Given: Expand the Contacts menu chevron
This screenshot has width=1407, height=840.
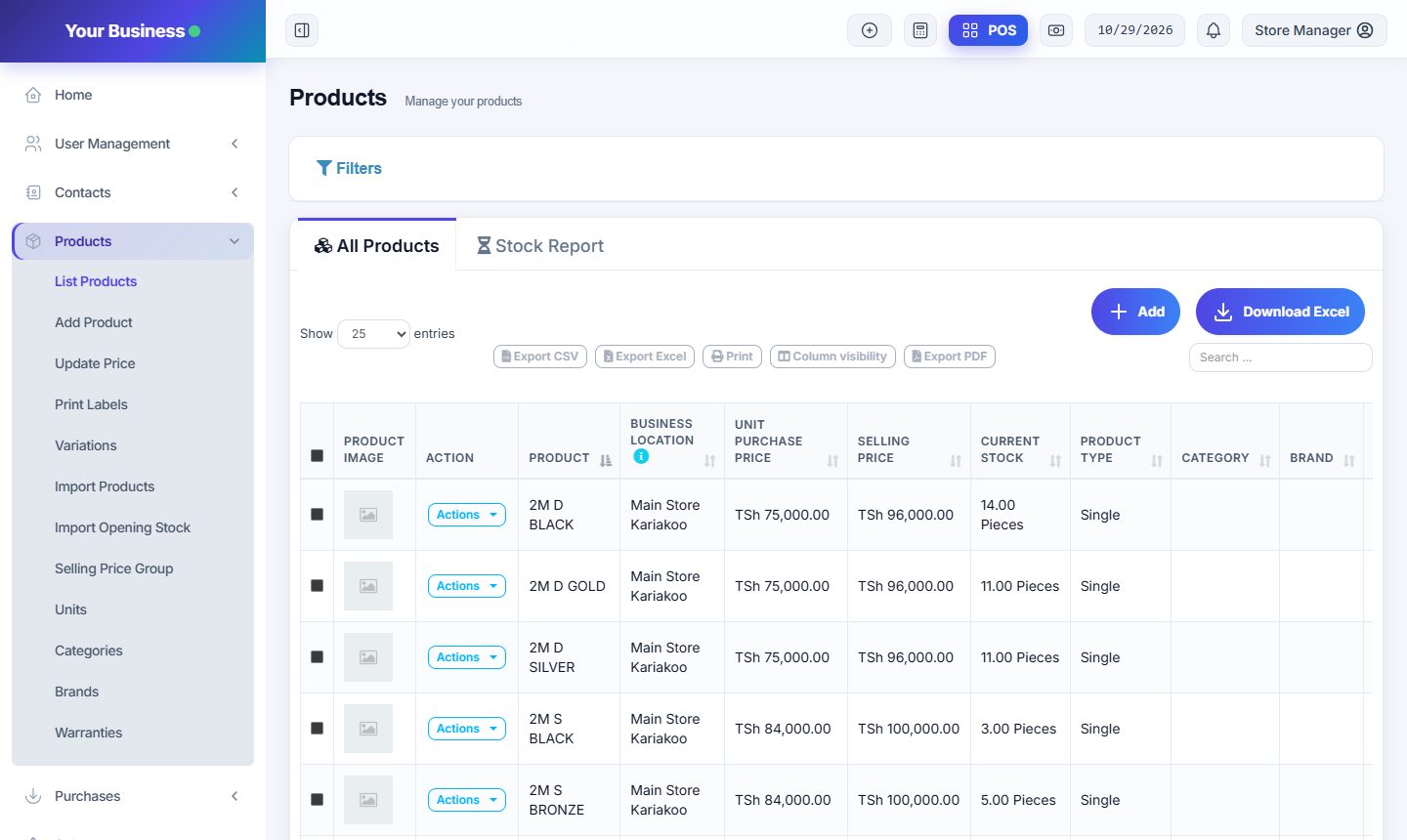Looking at the screenshot, I should tap(234, 192).
